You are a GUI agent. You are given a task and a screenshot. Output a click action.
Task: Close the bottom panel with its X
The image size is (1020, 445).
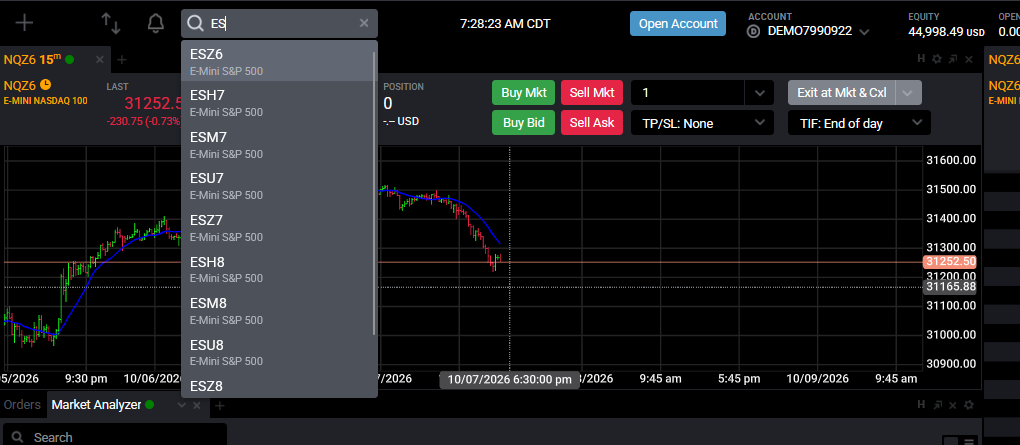pyautogui.click(x=953, y=405)
